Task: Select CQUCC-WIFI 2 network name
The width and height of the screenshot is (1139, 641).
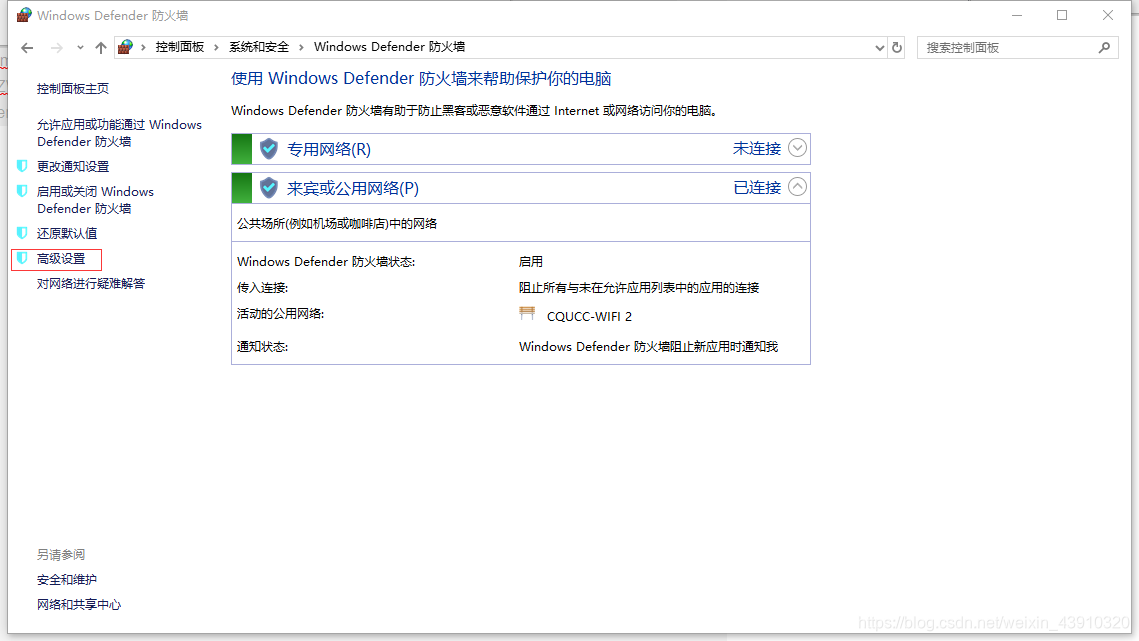Action: 589,317
